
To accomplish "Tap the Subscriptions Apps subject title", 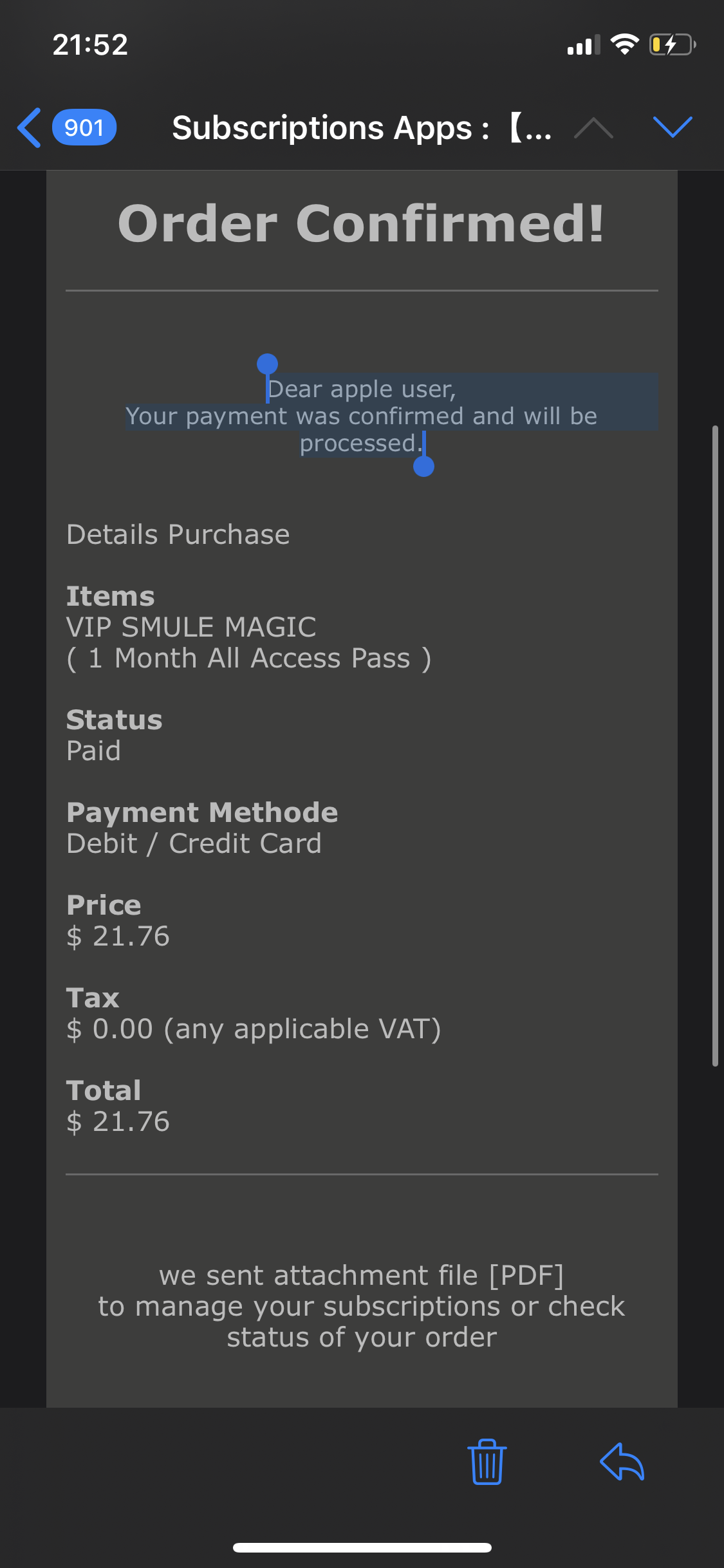I will pyautogui.click(x=362, y=127).
